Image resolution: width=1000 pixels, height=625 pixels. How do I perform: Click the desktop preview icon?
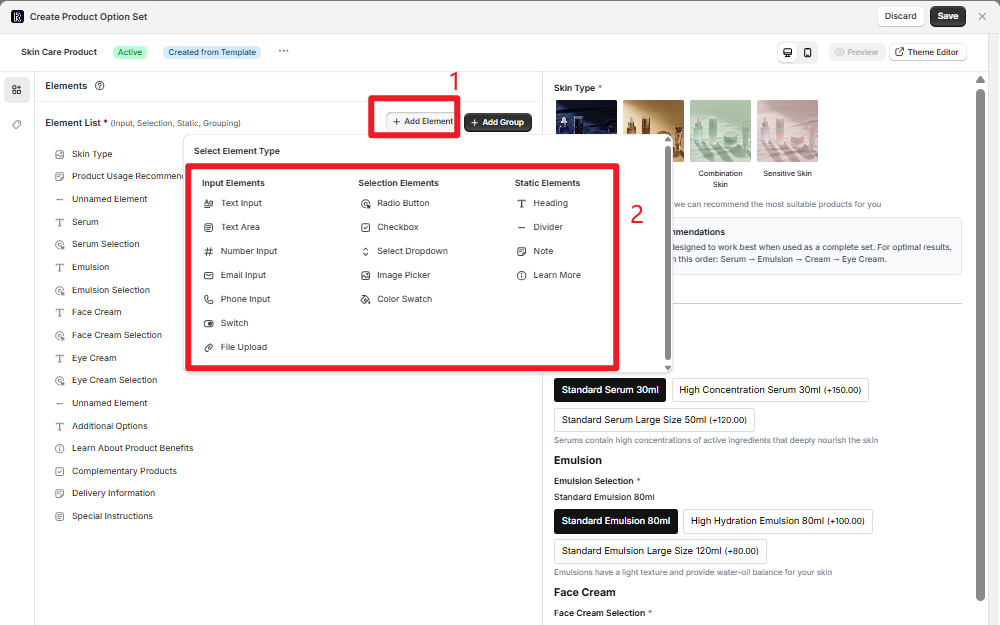(x=788, y=52)
